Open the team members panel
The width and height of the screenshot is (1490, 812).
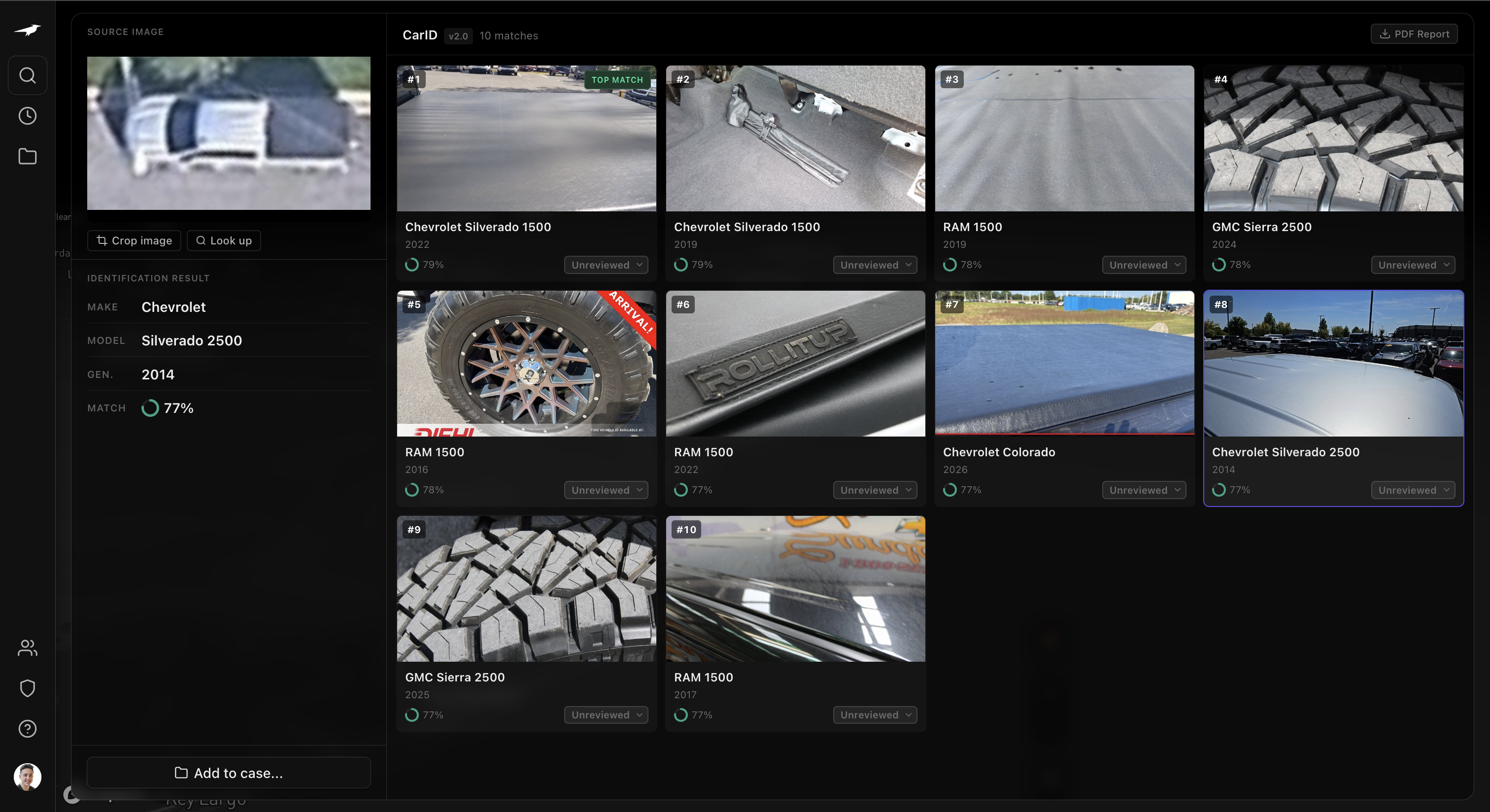27,648
